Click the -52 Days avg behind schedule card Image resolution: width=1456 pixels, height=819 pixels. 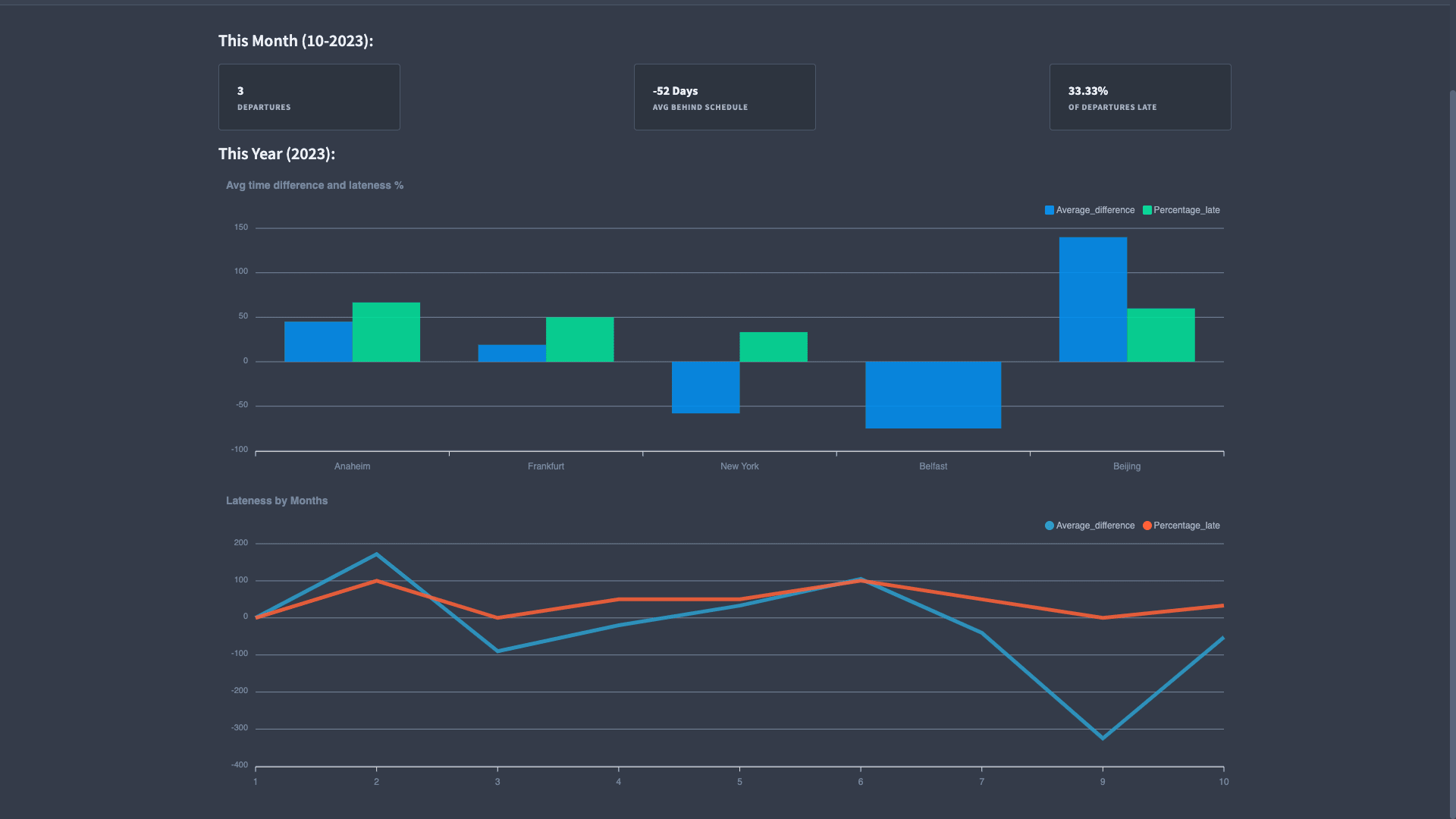(x=725, y=97)
